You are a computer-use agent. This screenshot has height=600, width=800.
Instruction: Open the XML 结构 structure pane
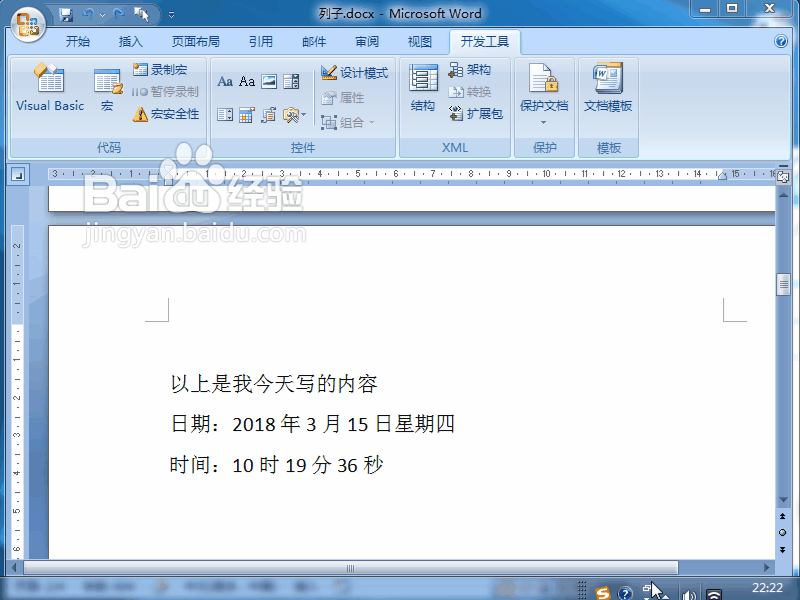pyautogui.click(x=423, y=88)
